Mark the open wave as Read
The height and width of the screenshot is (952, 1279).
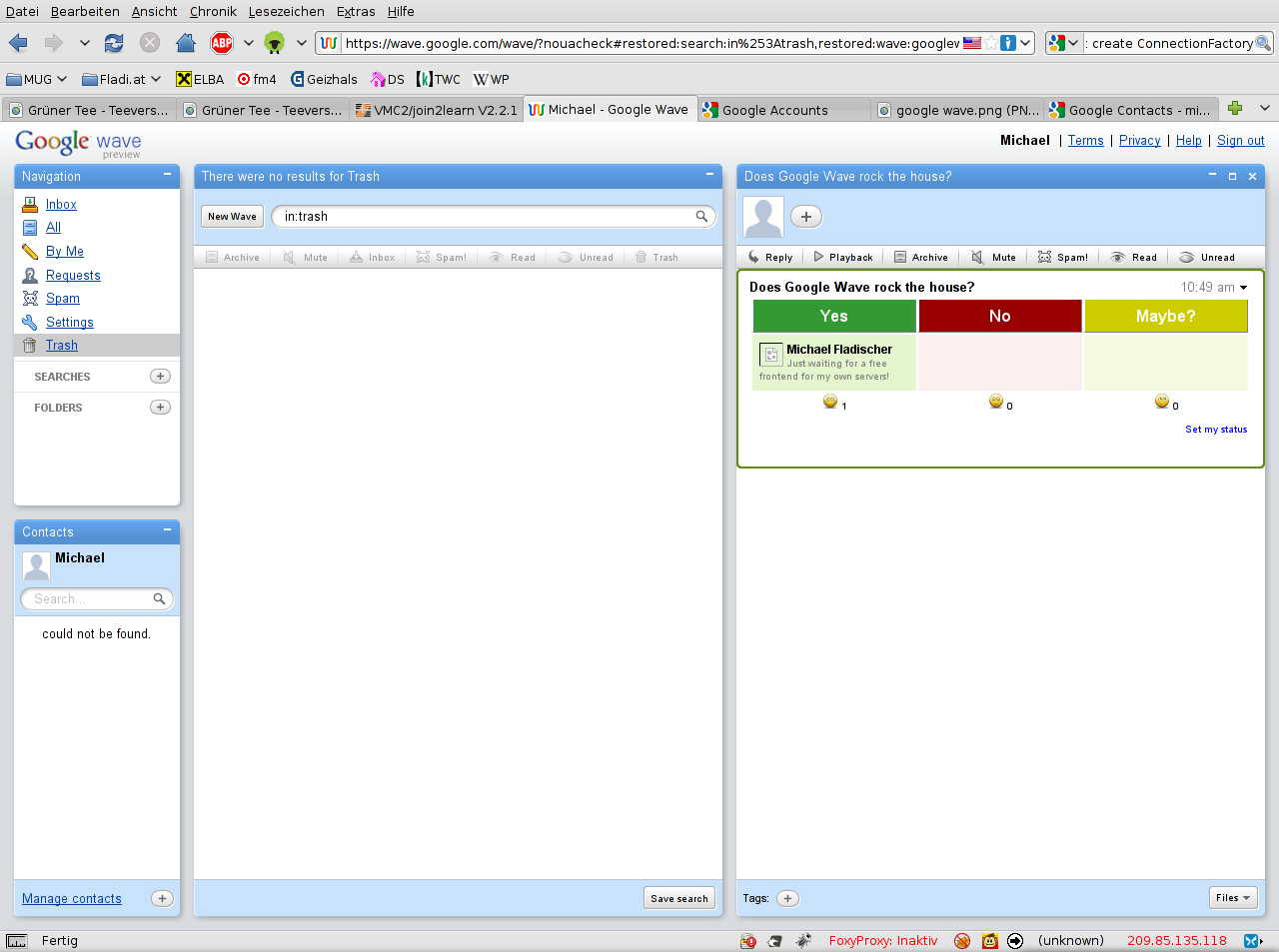1133,257
